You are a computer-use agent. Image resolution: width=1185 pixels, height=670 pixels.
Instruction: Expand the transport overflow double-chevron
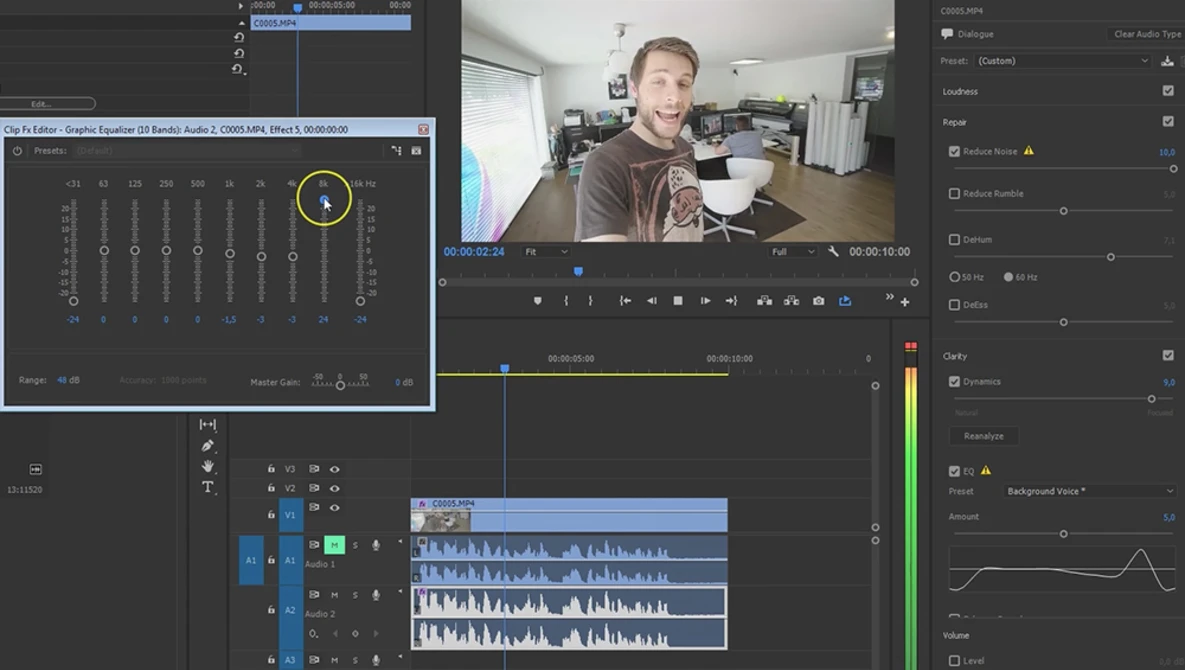[890, 297]
